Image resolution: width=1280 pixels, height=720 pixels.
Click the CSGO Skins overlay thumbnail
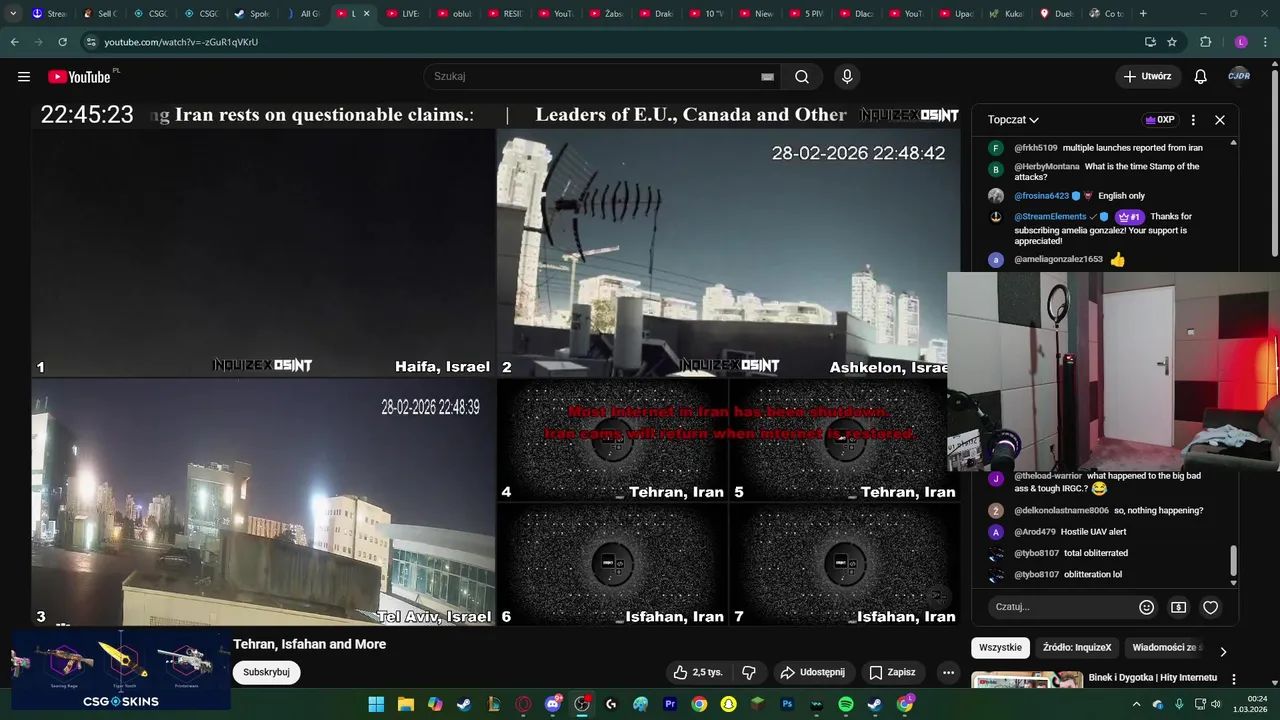(x=121, y=670)
